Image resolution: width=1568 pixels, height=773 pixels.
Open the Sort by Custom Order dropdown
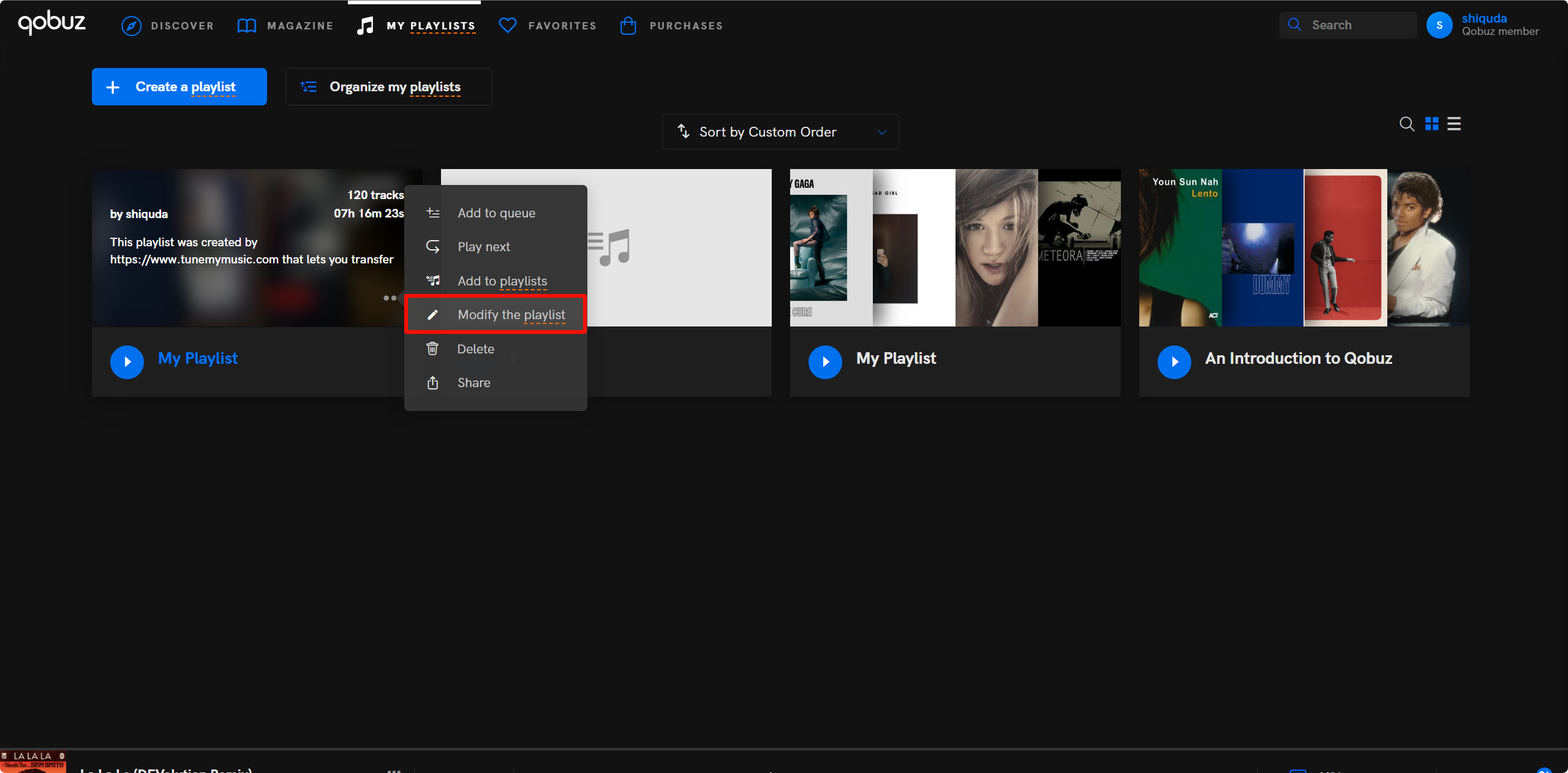[780, 132]
